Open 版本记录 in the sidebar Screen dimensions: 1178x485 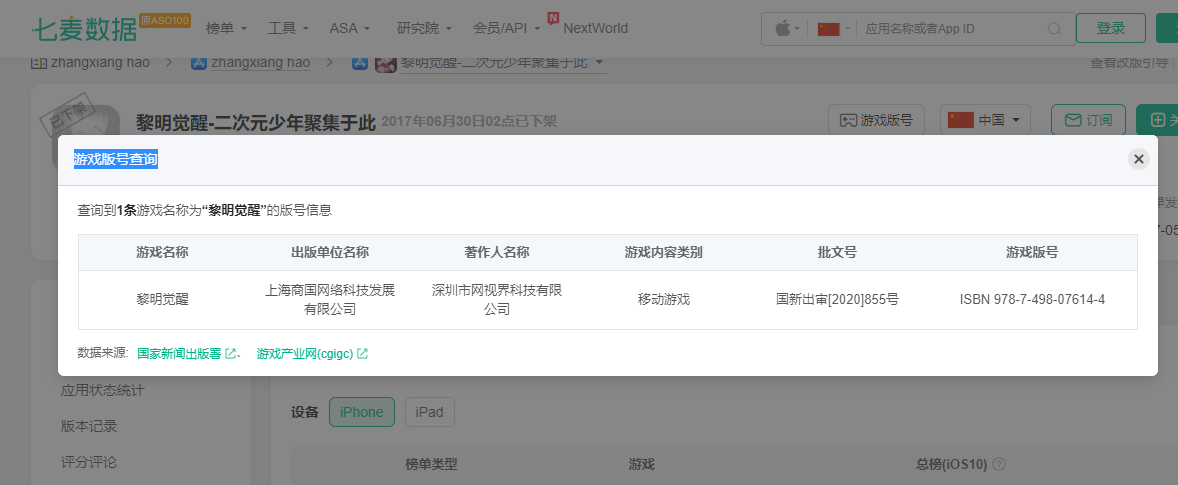[x=89, y=426]
